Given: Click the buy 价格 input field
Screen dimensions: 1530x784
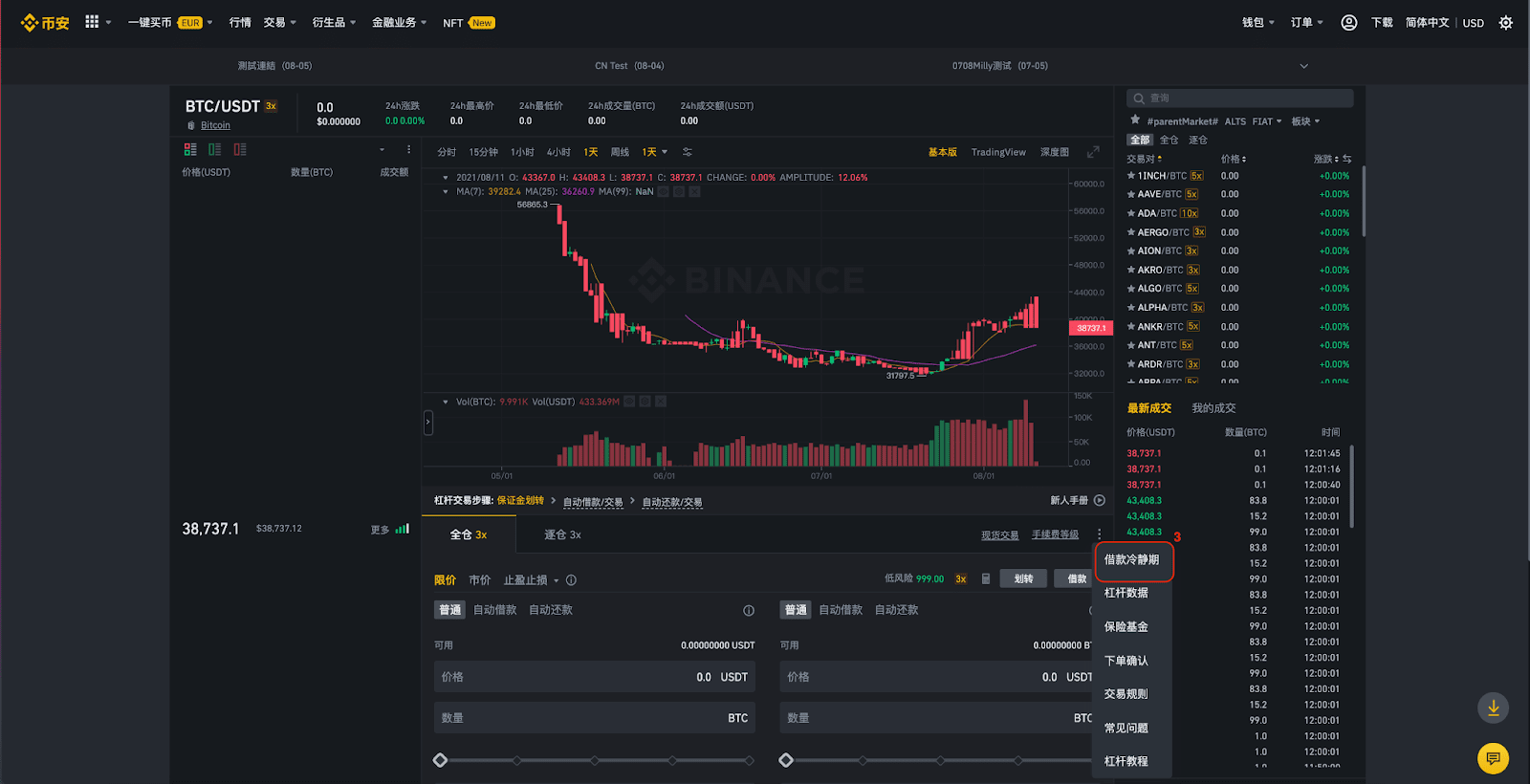Looking at the screenshot, I should [595, 677].
